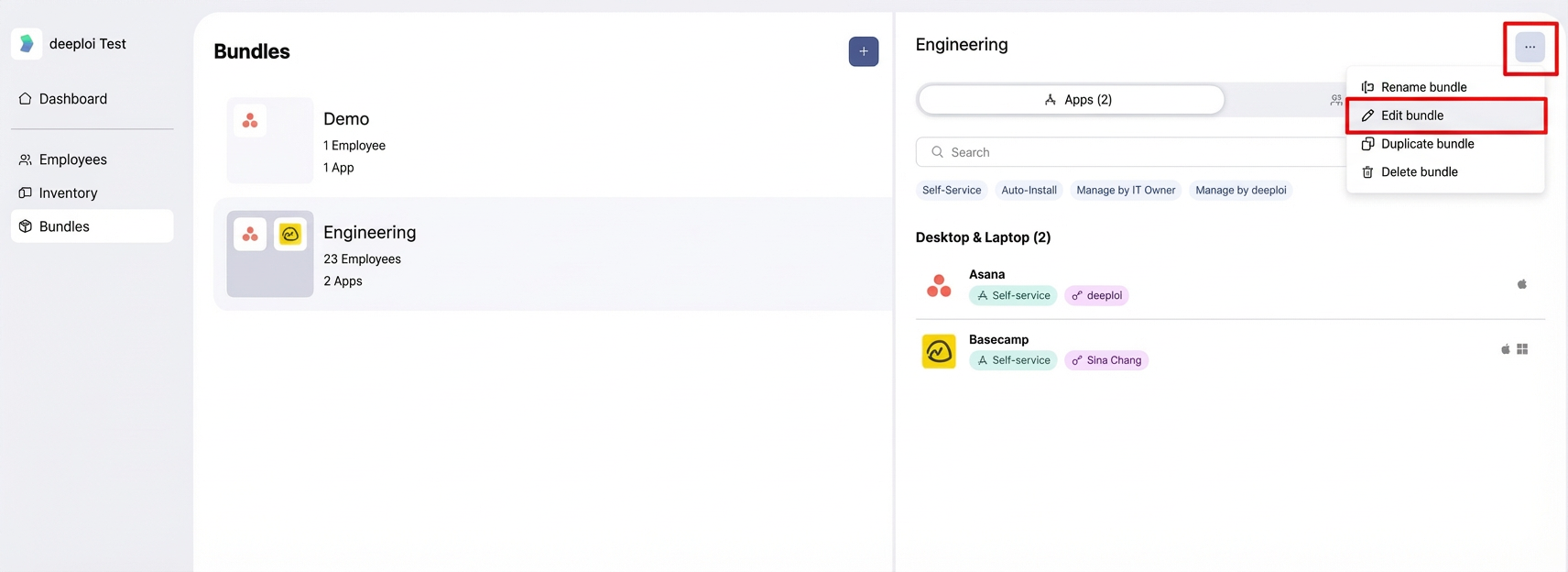Click the Engineering panel title
The width and height of the screenshot is (1568, 572).
click(x=962, y=44)
